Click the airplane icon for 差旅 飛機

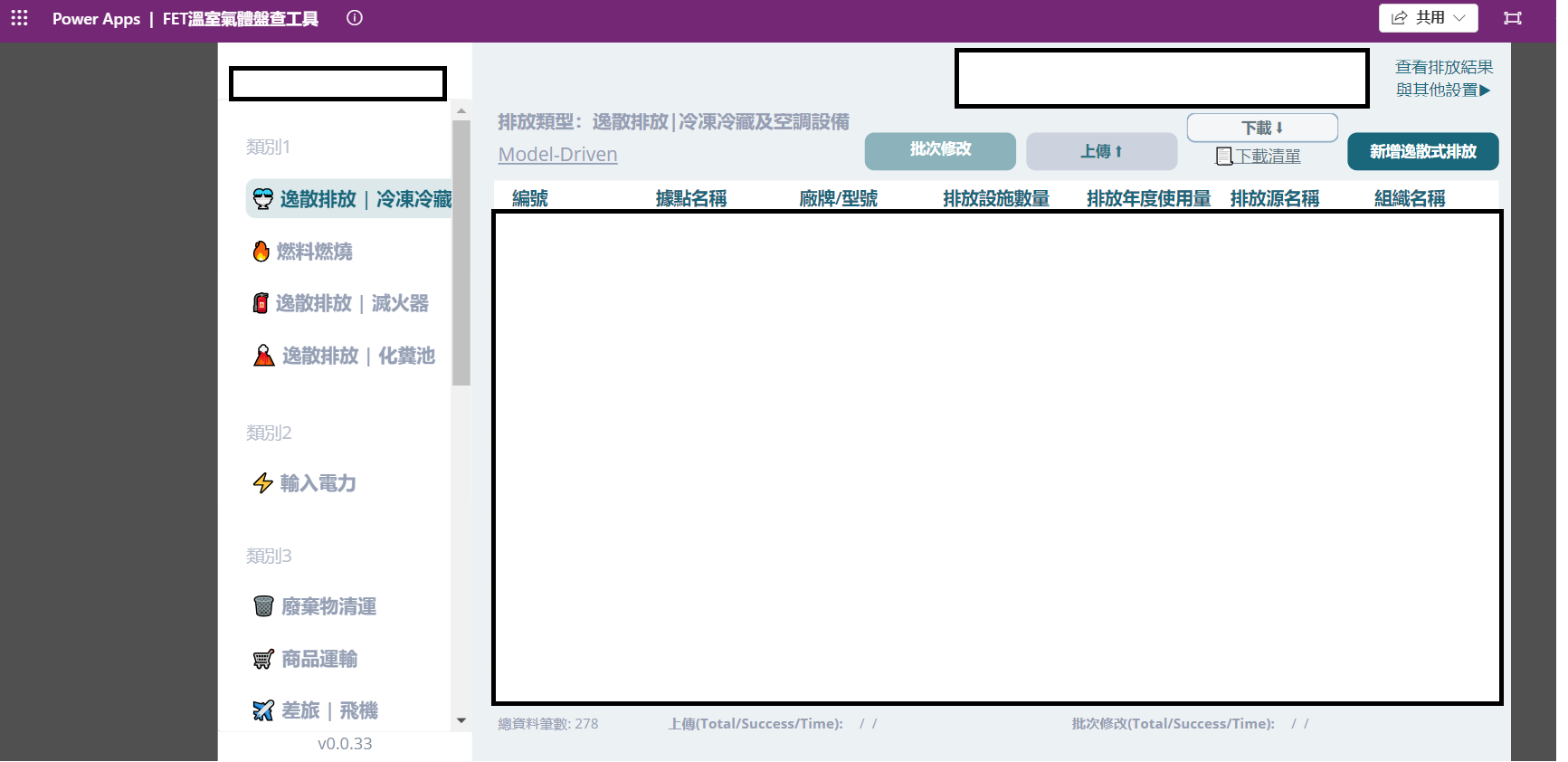[x=263, y=711]
